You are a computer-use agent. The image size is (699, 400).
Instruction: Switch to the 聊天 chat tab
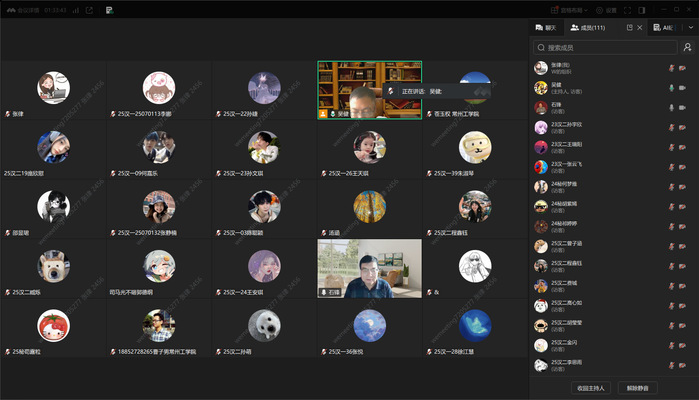click(546, 28)
